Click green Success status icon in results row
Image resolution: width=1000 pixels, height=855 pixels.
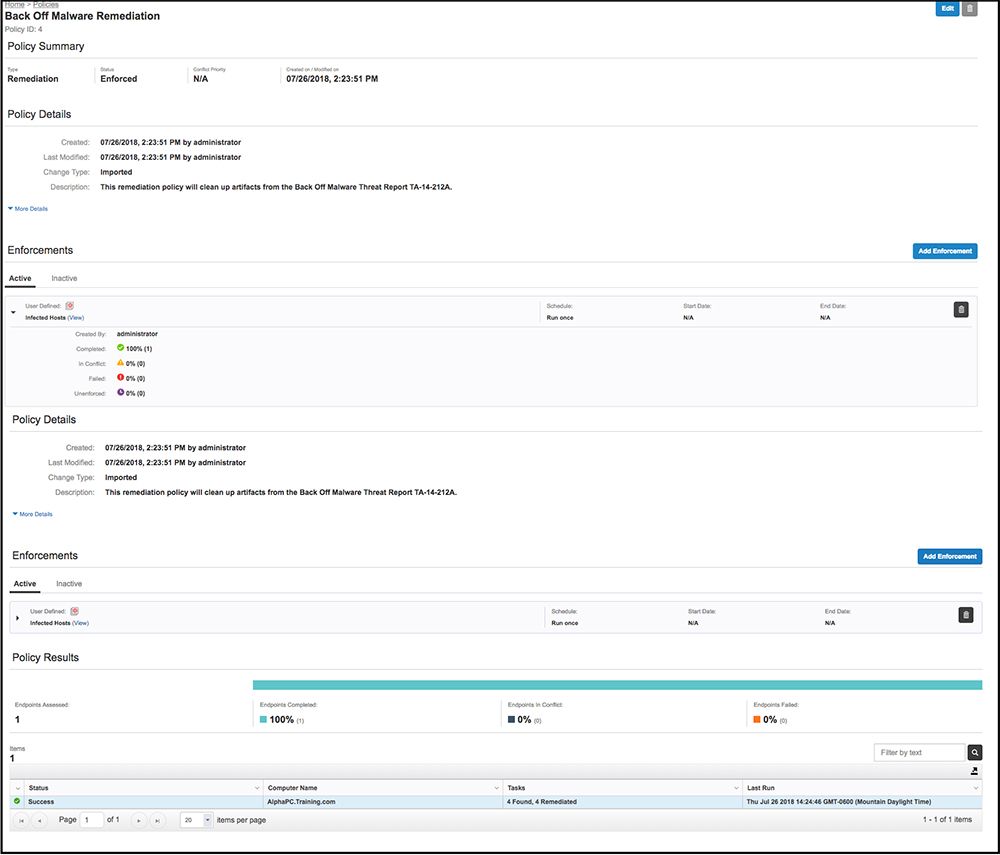[17, 801]
